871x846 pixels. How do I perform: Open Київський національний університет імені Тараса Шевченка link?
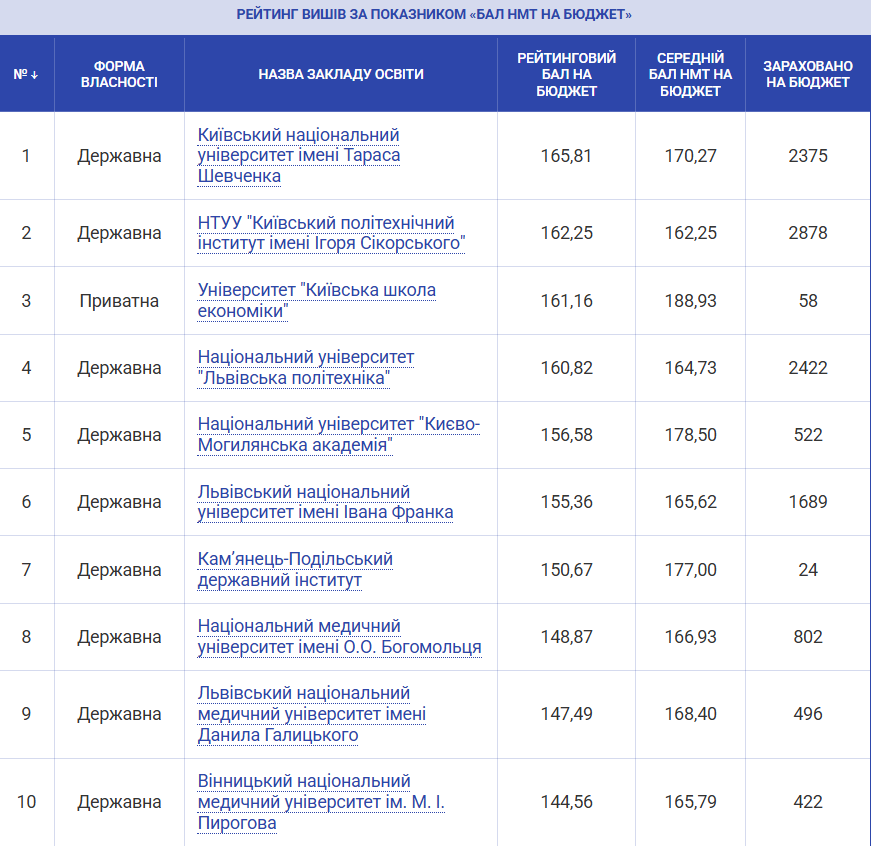pyautogui.click(x=298, y=156)
